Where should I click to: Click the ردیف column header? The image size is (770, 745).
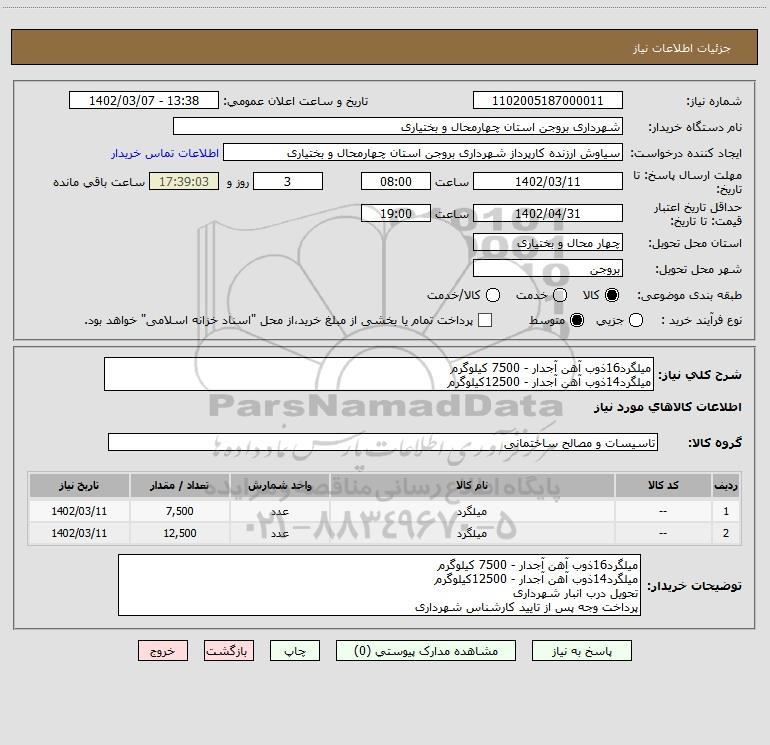(726, 485)
